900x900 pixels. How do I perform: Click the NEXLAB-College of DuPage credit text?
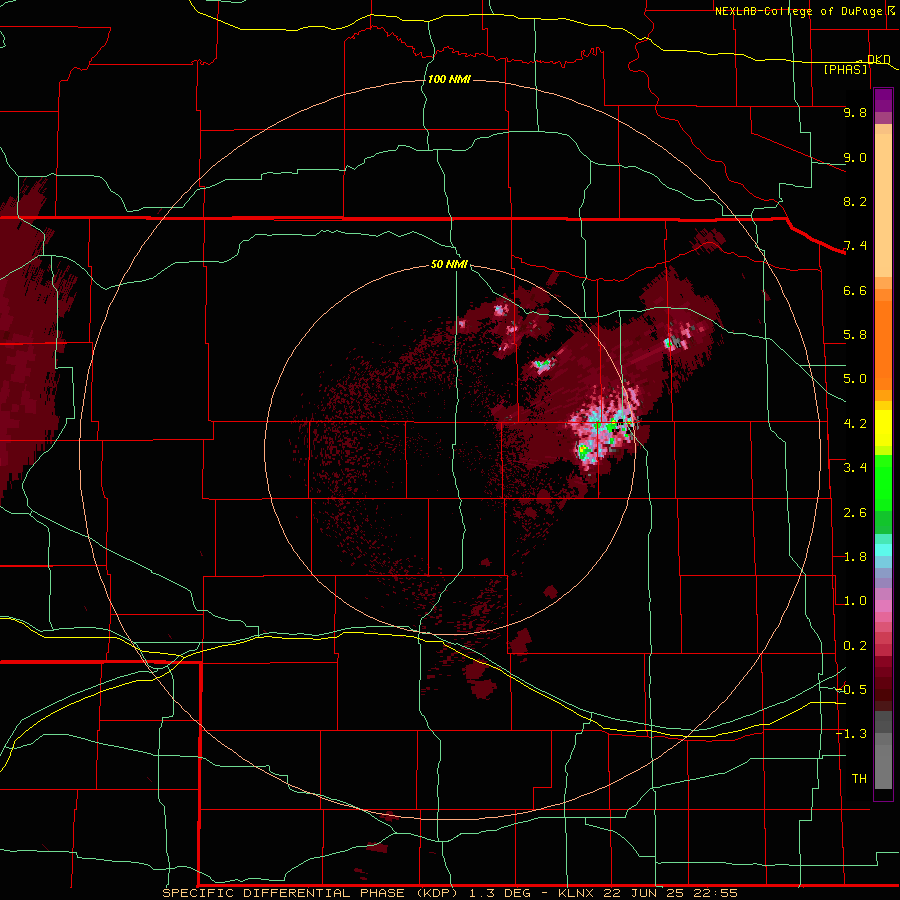click(x=799, y=11)
